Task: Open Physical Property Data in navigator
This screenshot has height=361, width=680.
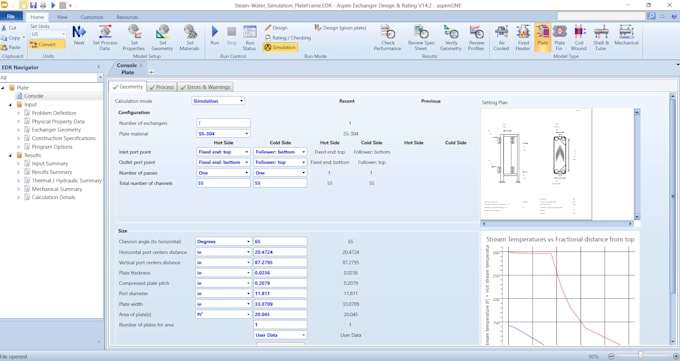Action: (x=58, y=121)
